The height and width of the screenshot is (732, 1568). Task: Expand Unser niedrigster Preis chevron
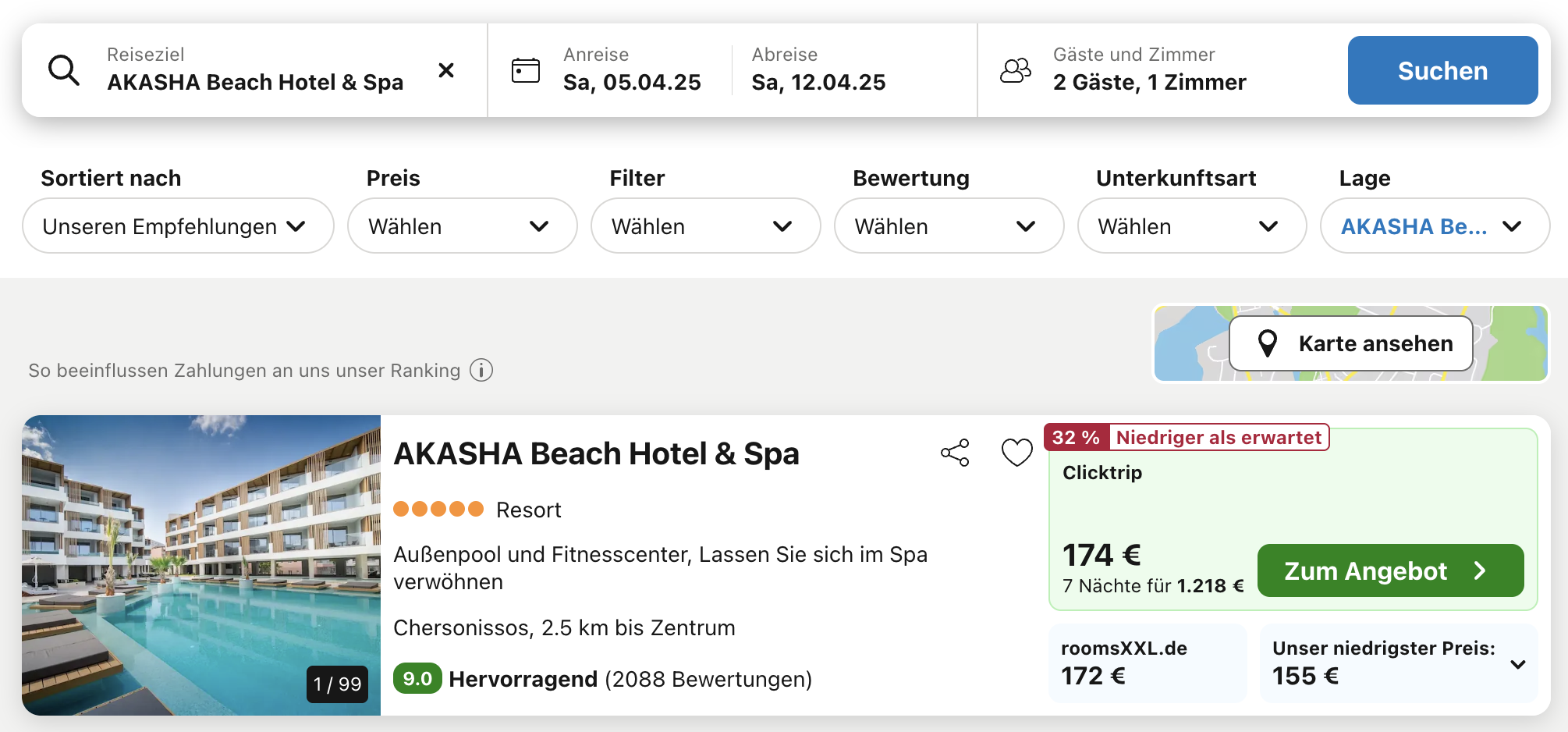coord(1517,665)
